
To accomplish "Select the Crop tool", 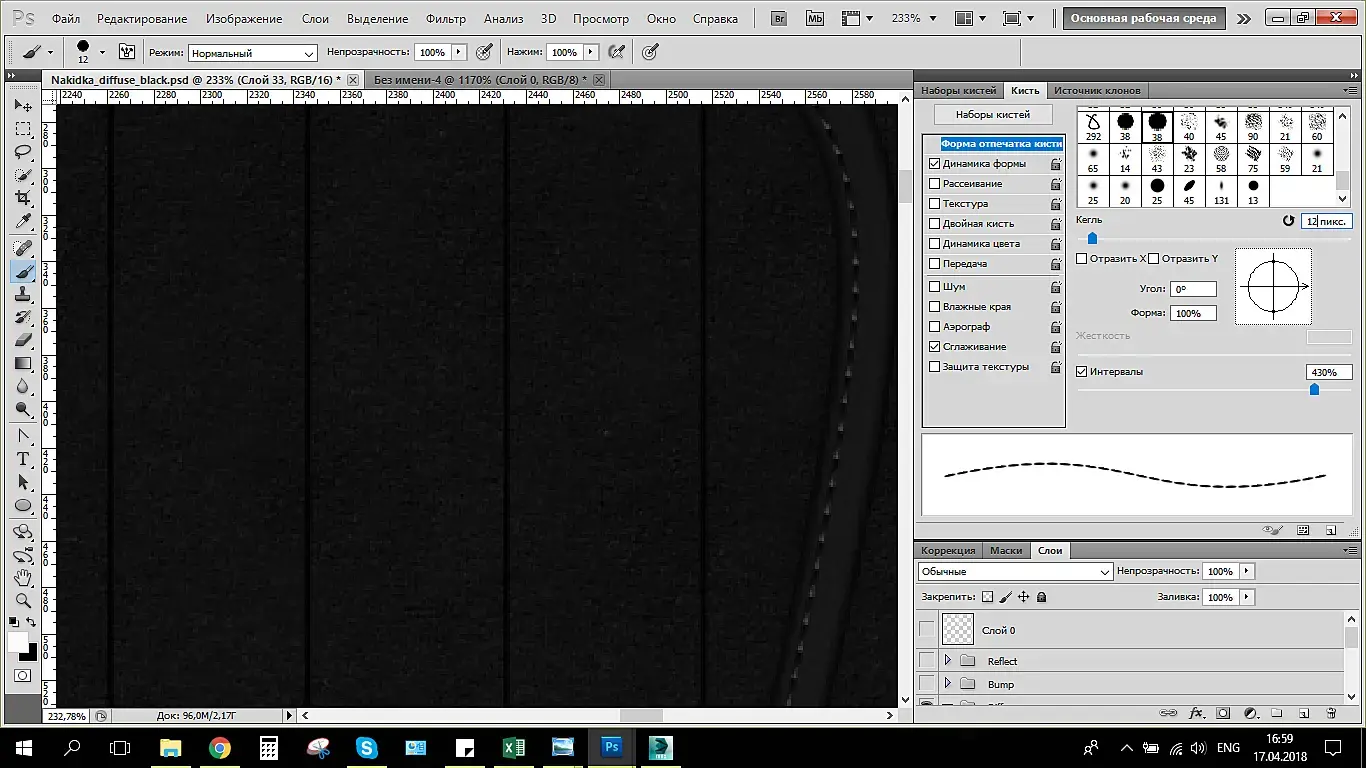I will (23, 198).
